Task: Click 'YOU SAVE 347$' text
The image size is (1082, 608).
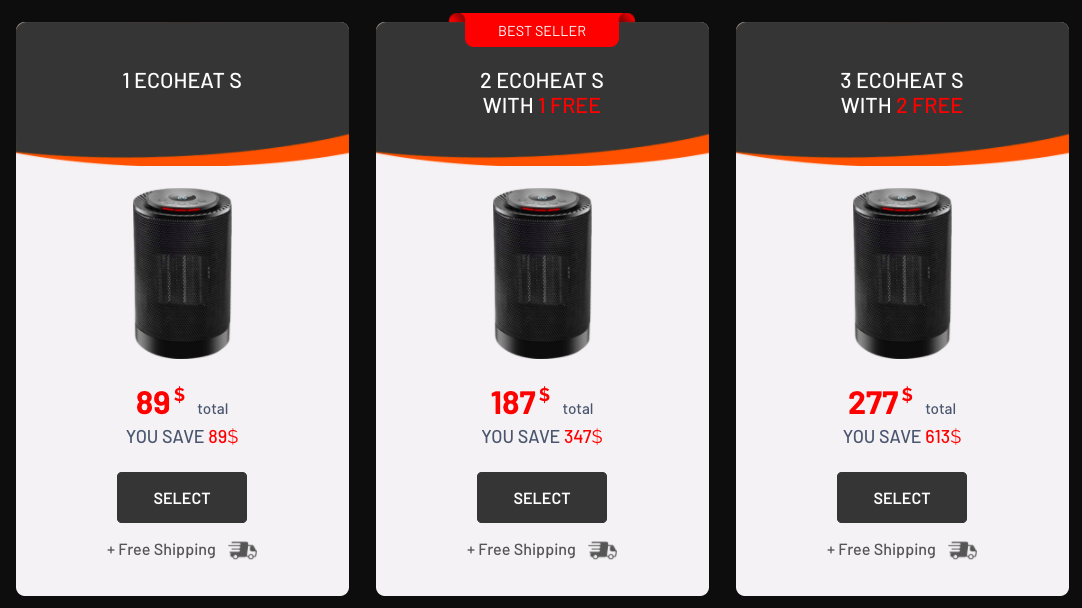Action: click(x=542, y=437)
